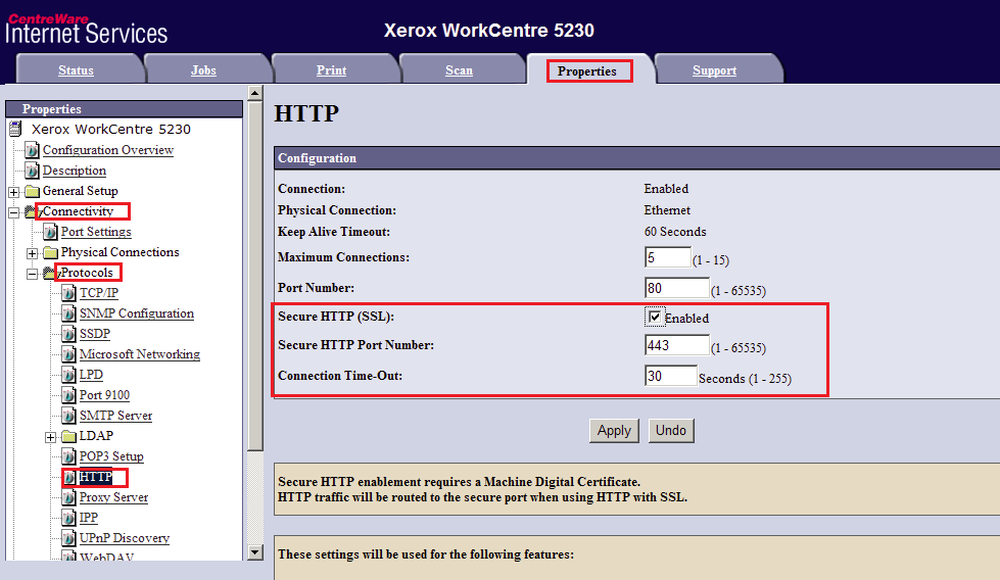Screen dimensions: 1000x580
Task: Expand the General Setup tree node
Action: (14, 191)
